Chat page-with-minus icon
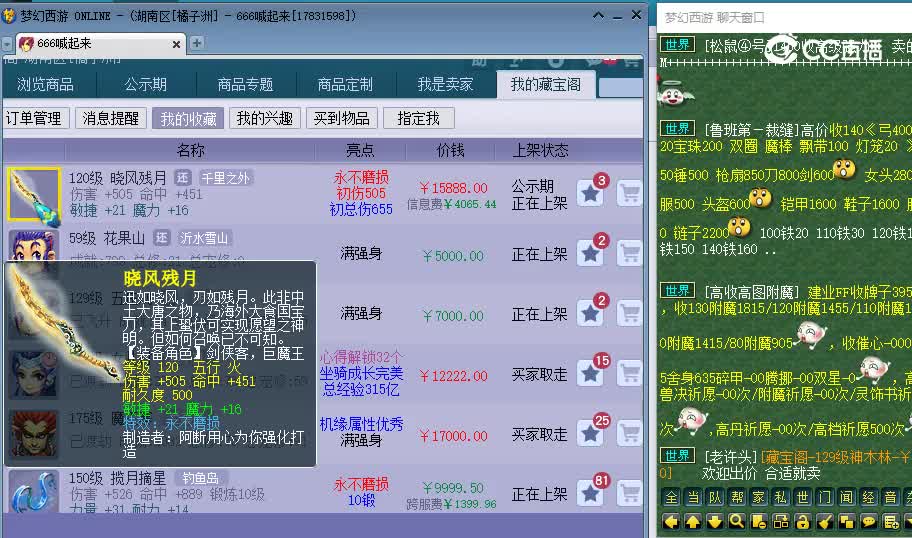Screen dimensions: 912x538 point(759,522)
